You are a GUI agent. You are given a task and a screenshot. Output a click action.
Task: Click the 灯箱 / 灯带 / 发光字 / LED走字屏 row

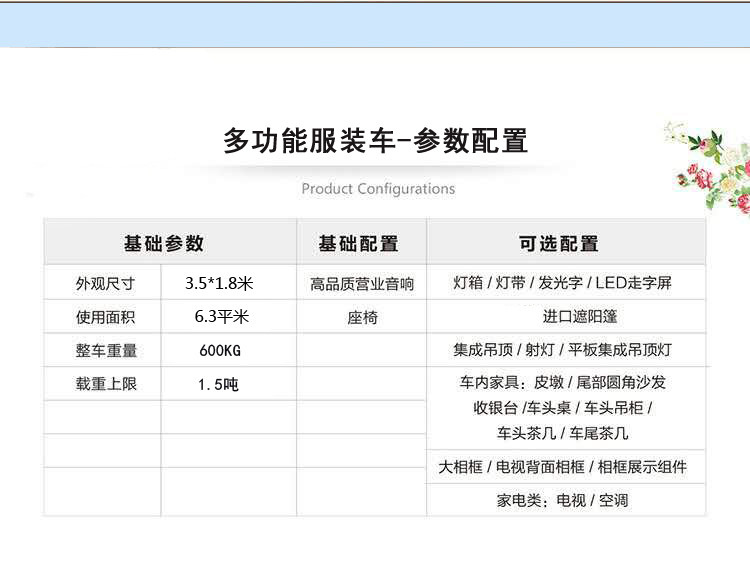(x=566, y=283)
